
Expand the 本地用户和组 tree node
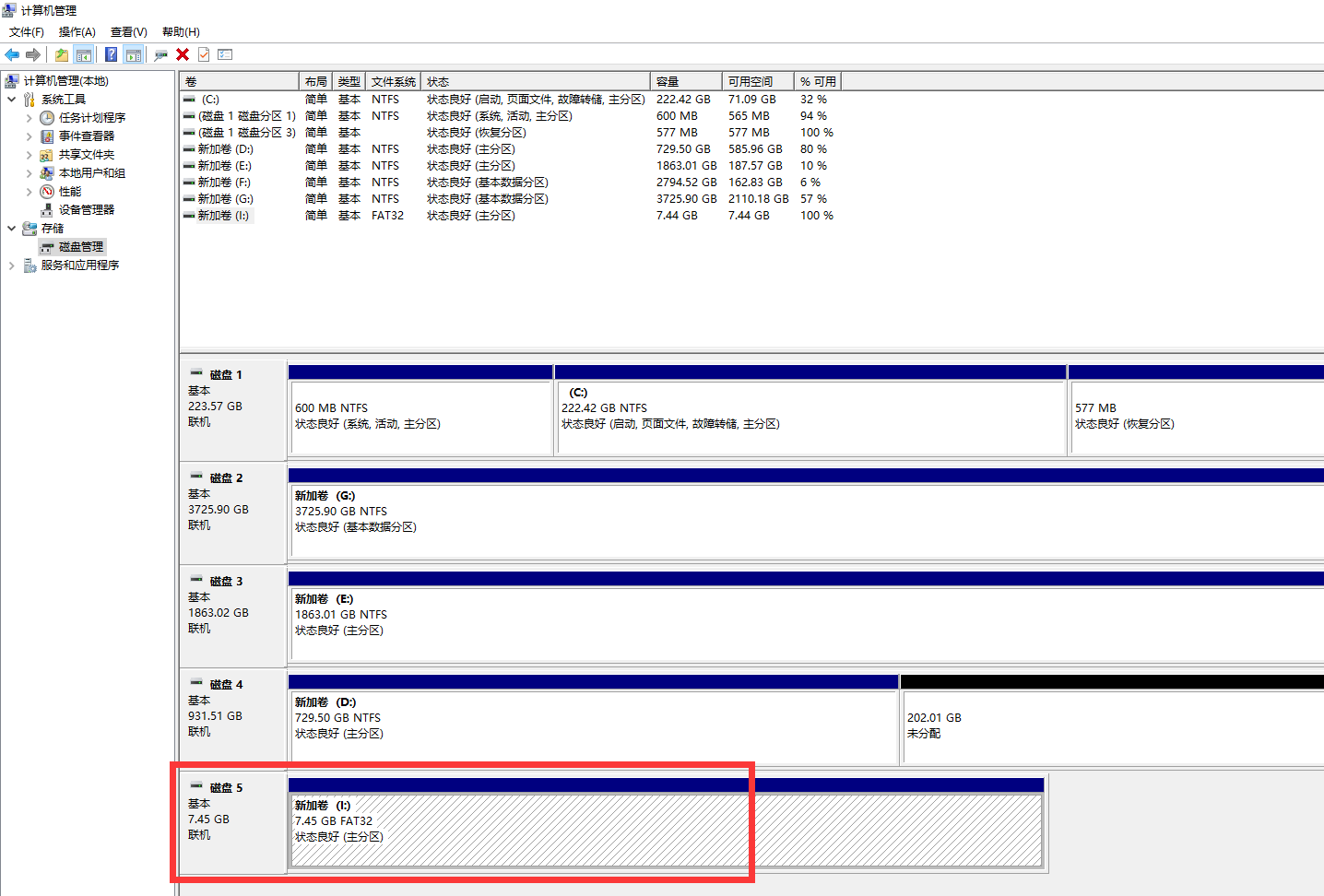(29, 173)
